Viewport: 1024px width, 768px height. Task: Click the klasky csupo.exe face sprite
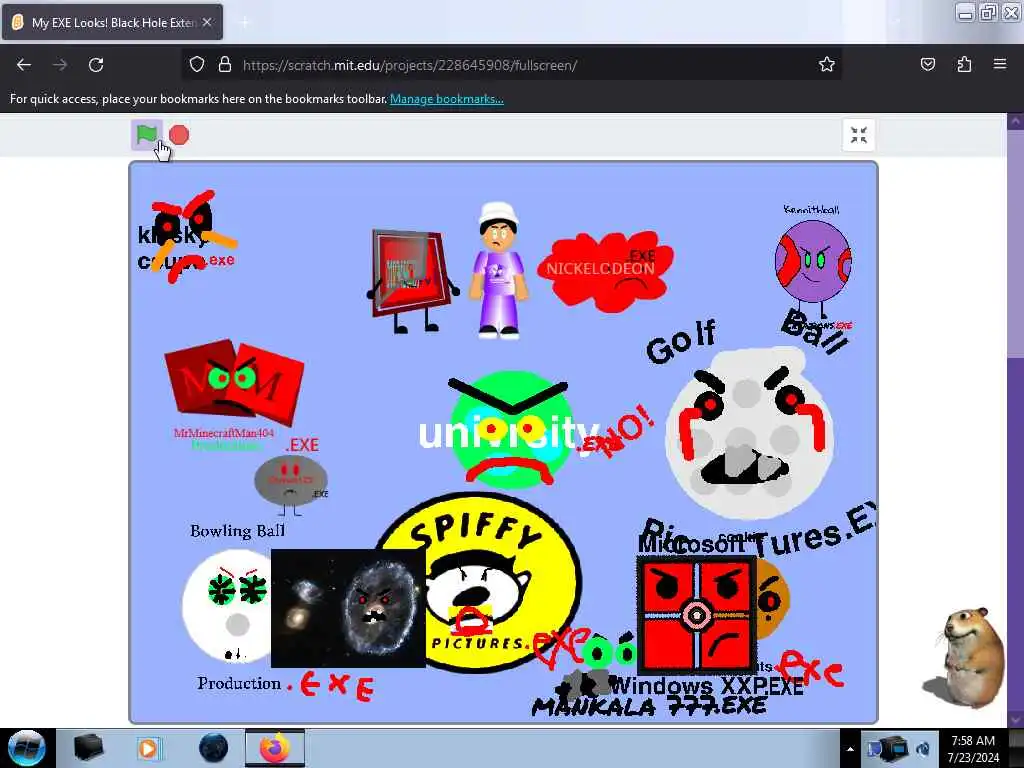tap(187, 238)
